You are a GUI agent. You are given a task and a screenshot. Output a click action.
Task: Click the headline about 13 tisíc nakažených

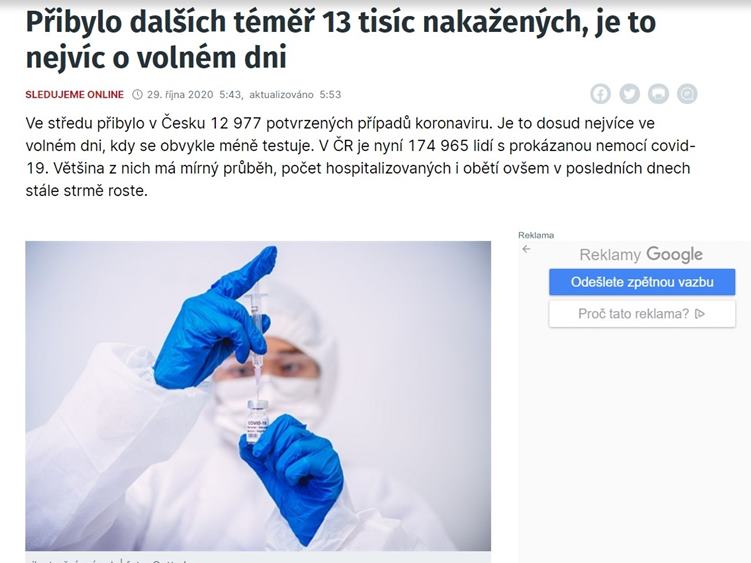point(341,39)
